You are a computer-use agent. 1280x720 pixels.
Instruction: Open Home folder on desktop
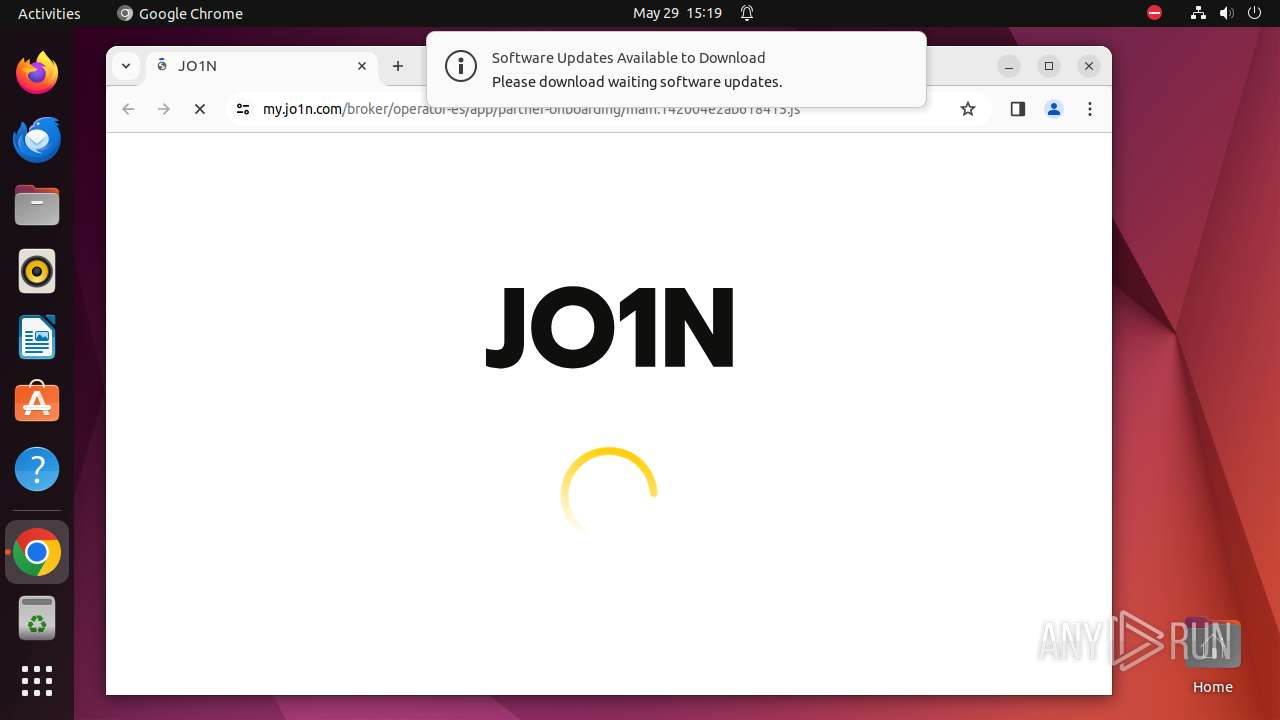(1212, 656)
